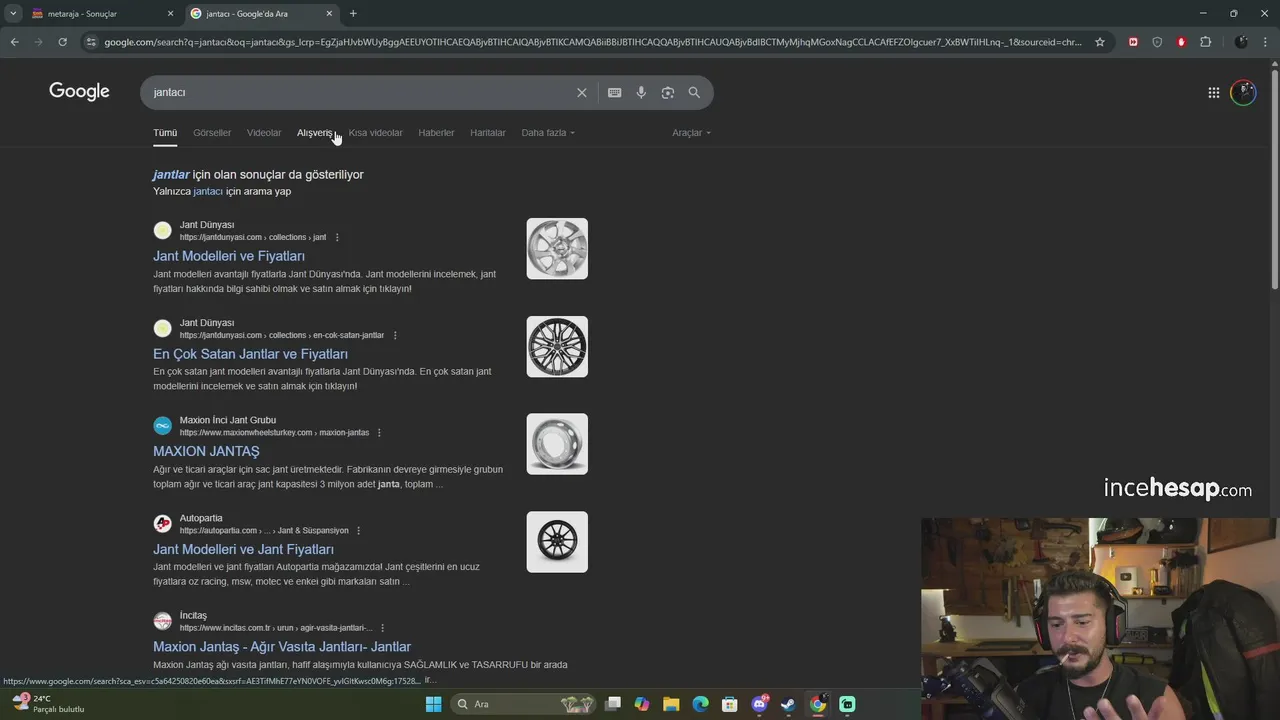Click the Maxion steel wheel thumbnail
Image resolution: width=1280 pixels, height=720 pixels.
point(557,444)
